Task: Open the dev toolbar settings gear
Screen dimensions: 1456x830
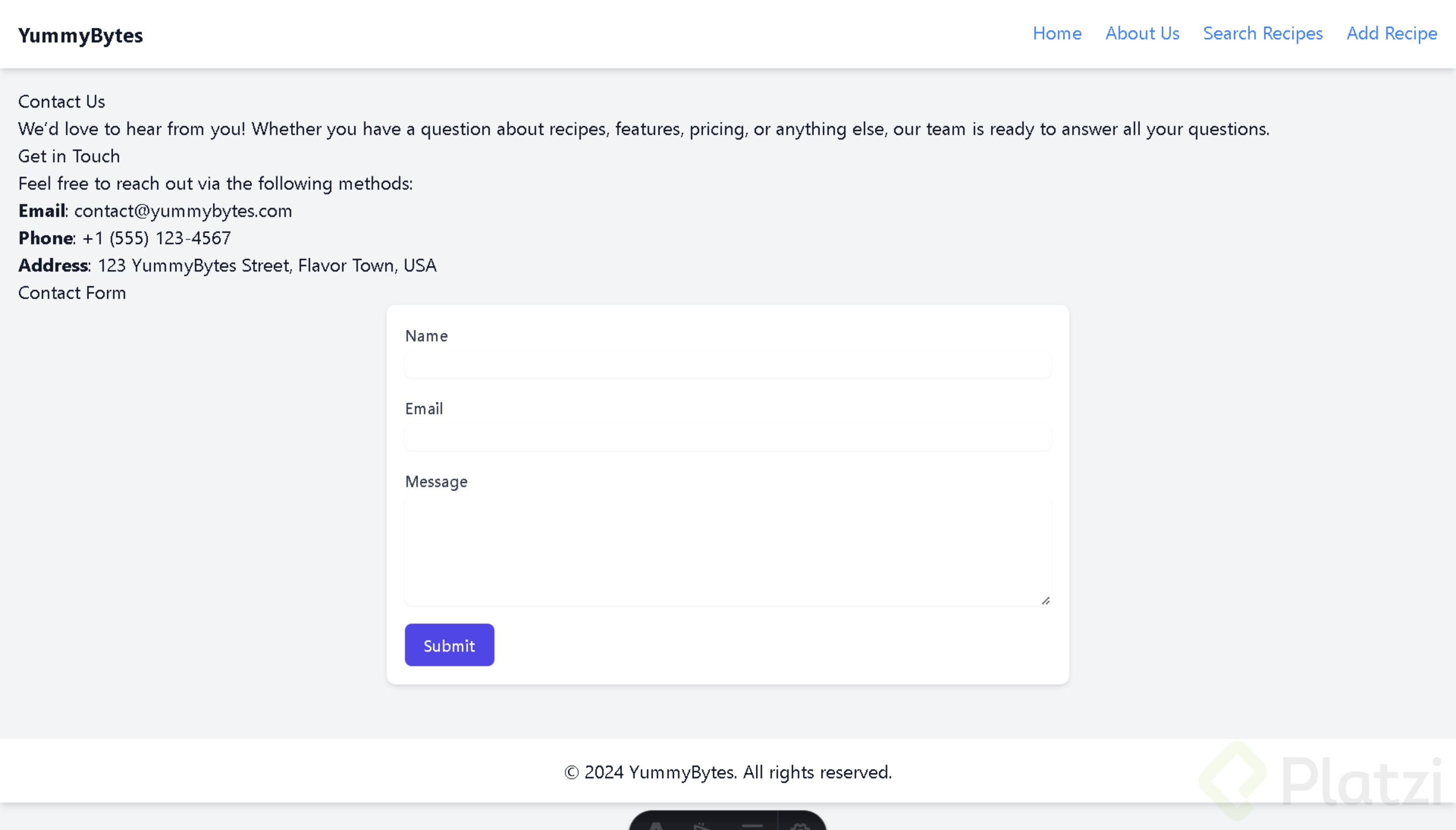Action: coord(801,825)
